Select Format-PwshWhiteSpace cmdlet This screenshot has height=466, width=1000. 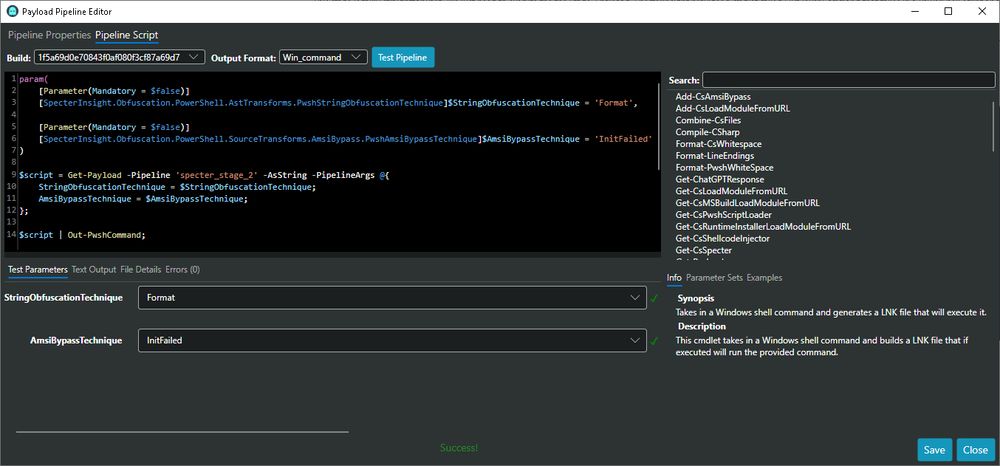[x=724, y=168]
